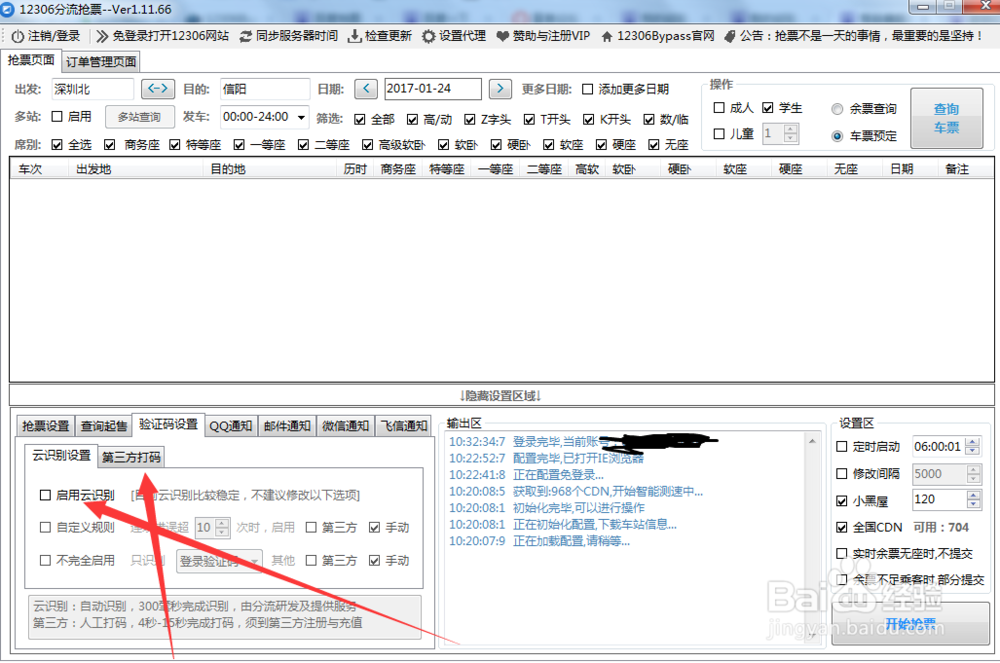1000x663 pixels.
Task: Check the 成人 passenger checkbox
Action: point(719,108)
